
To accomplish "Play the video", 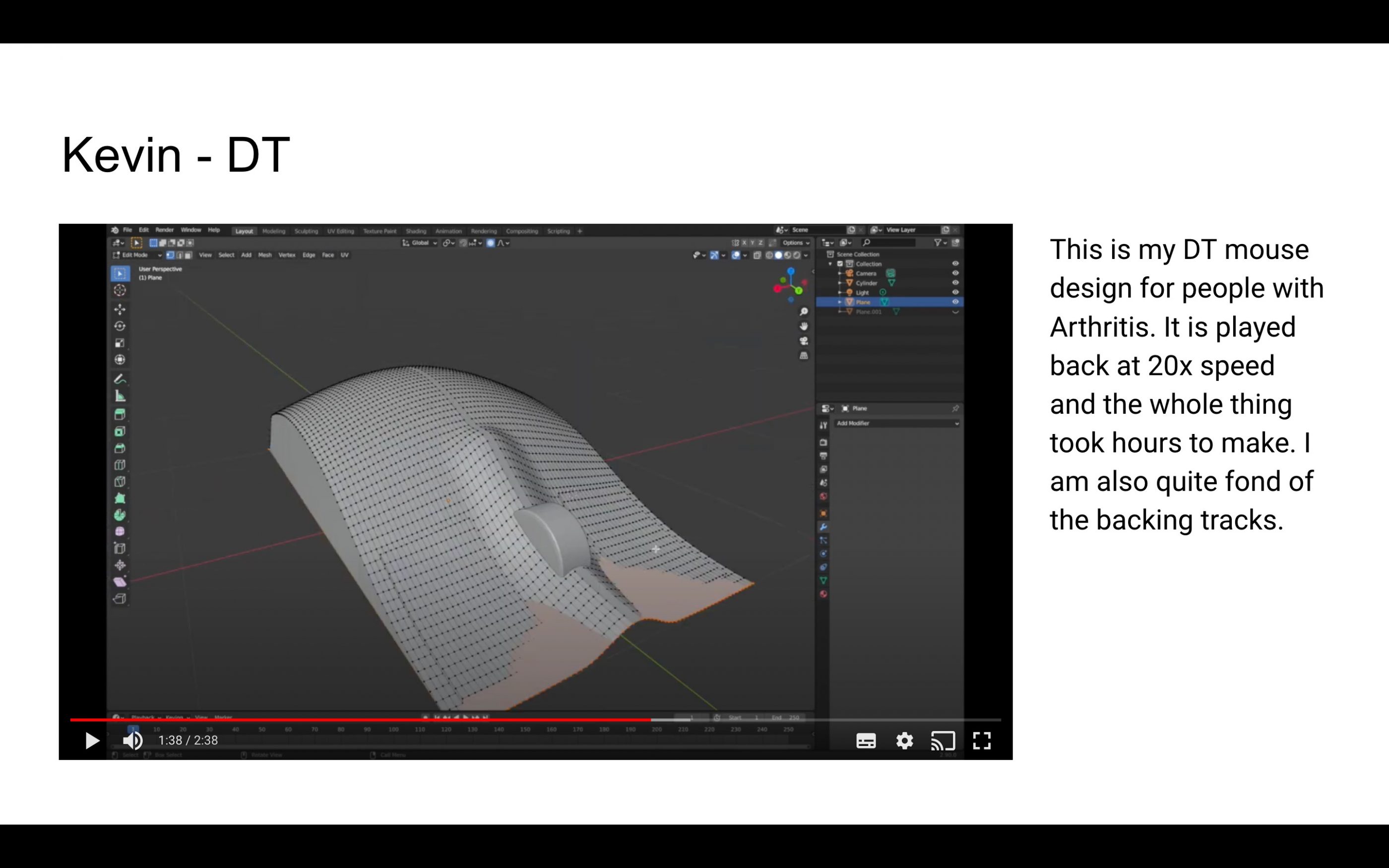I will [x=92, y=741].
